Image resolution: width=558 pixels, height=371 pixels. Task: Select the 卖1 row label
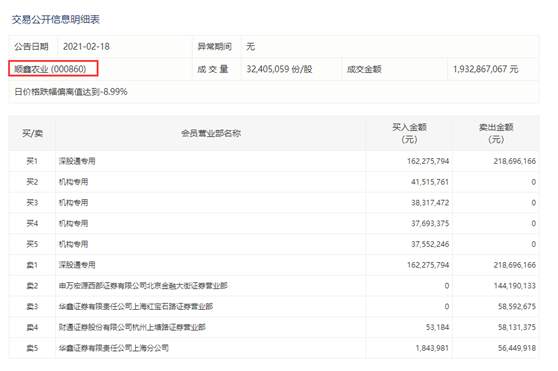32,265
